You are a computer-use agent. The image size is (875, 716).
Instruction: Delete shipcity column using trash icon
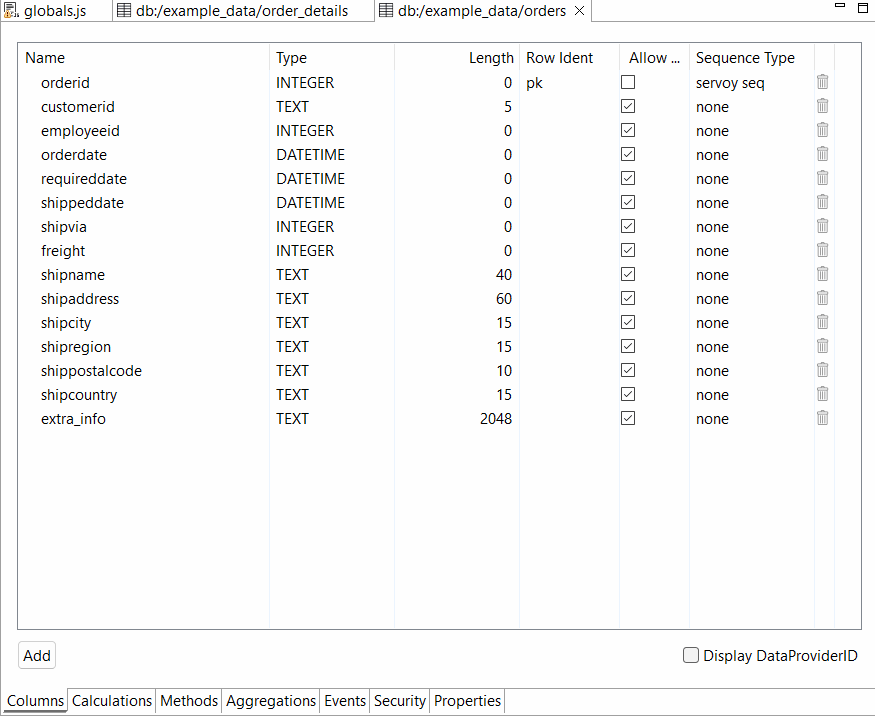822,322
